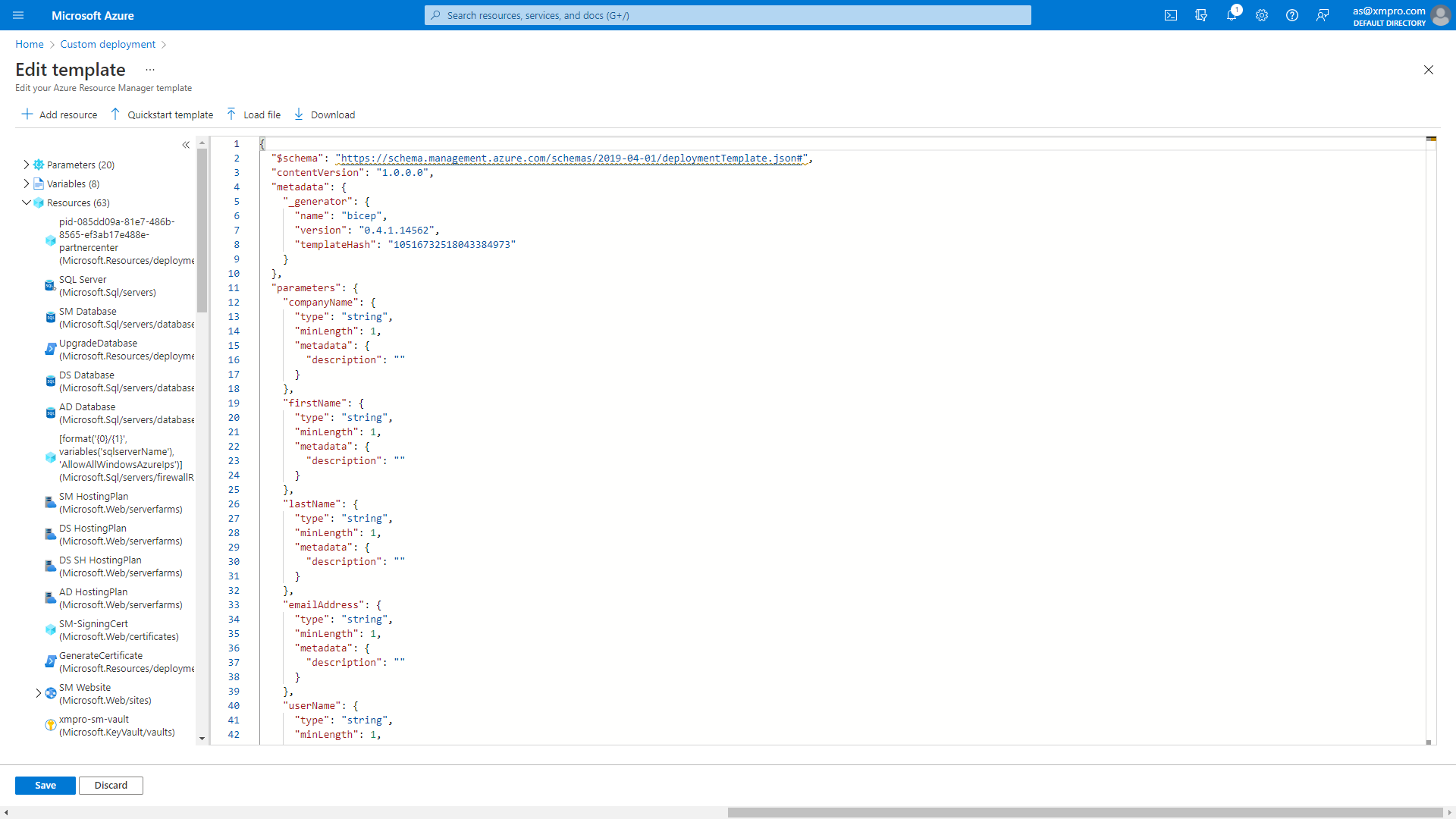Click the Home breadcrumb link
The image size is (1456, 819).
(30, 44)
